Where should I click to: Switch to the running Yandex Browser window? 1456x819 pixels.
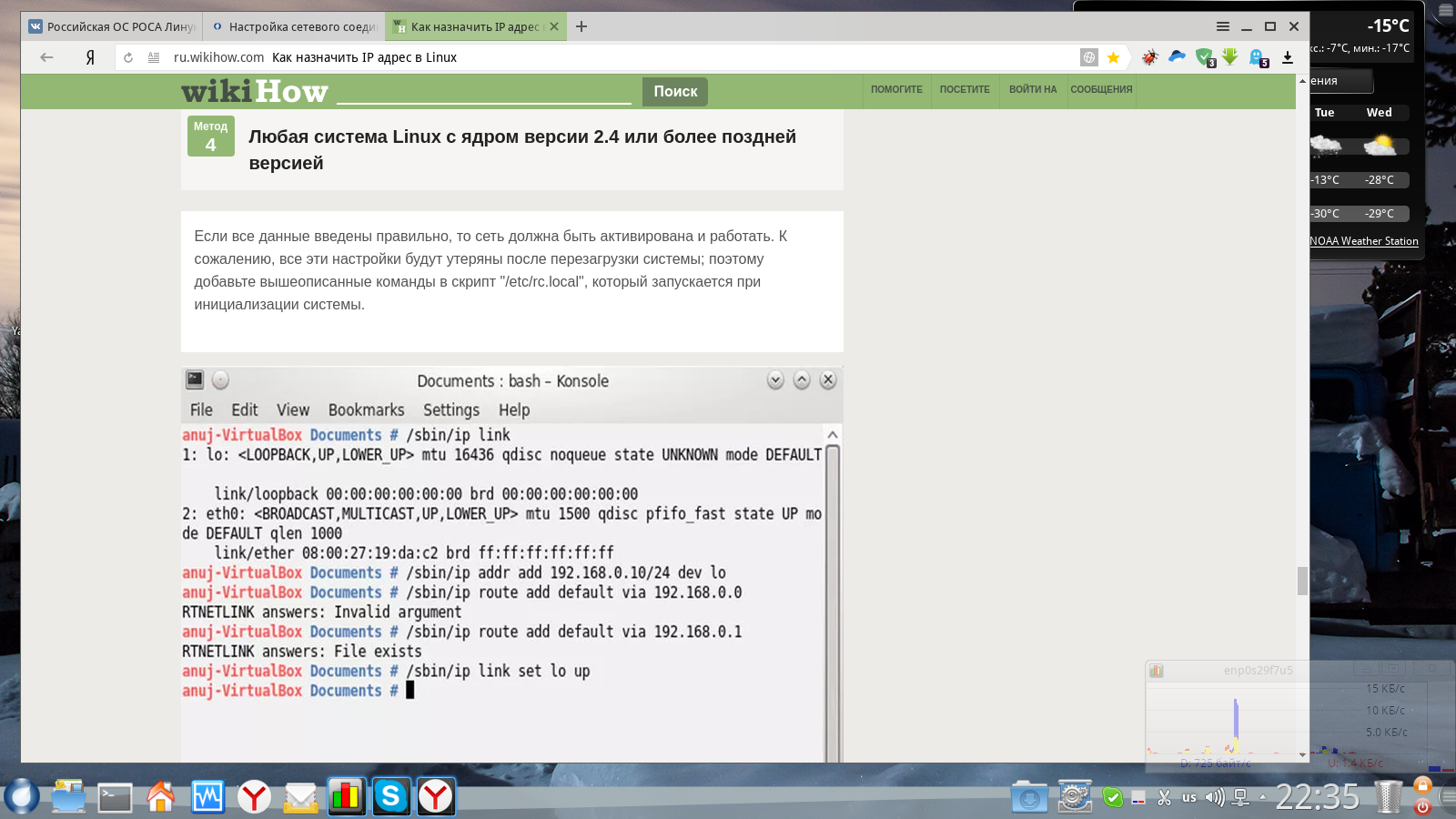(436, 797)
